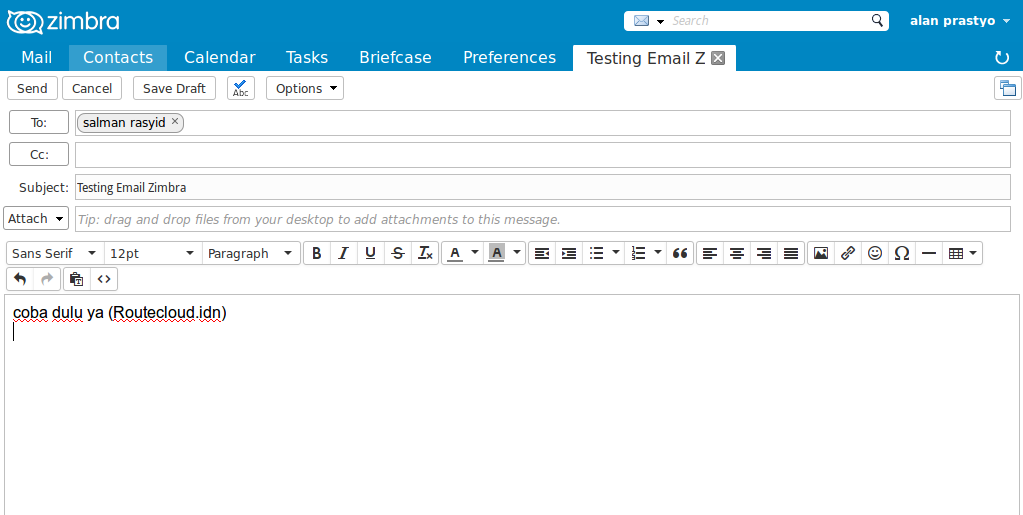
Task: Detach compose into separate window
Action: (x=1007, y=88)
